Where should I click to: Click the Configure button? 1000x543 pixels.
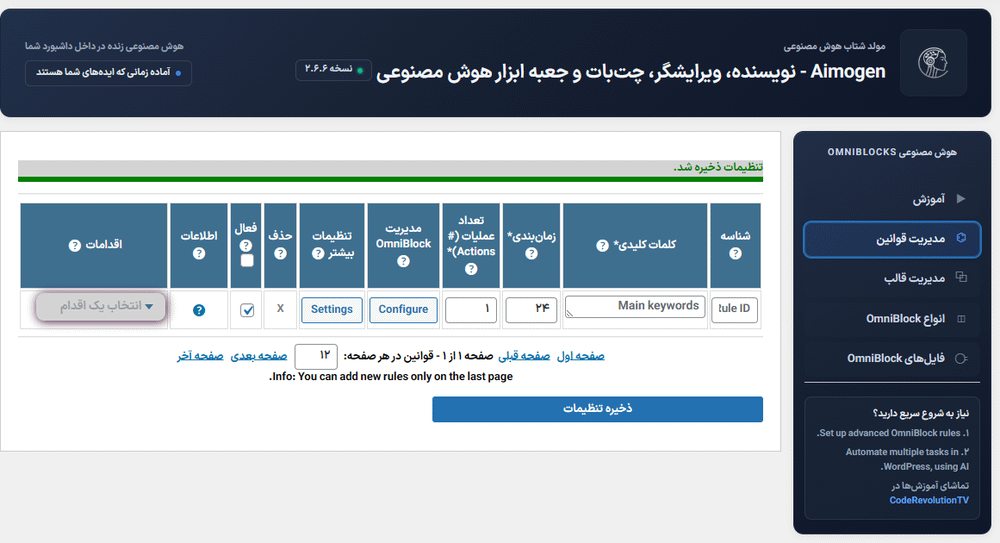[403, 309]
